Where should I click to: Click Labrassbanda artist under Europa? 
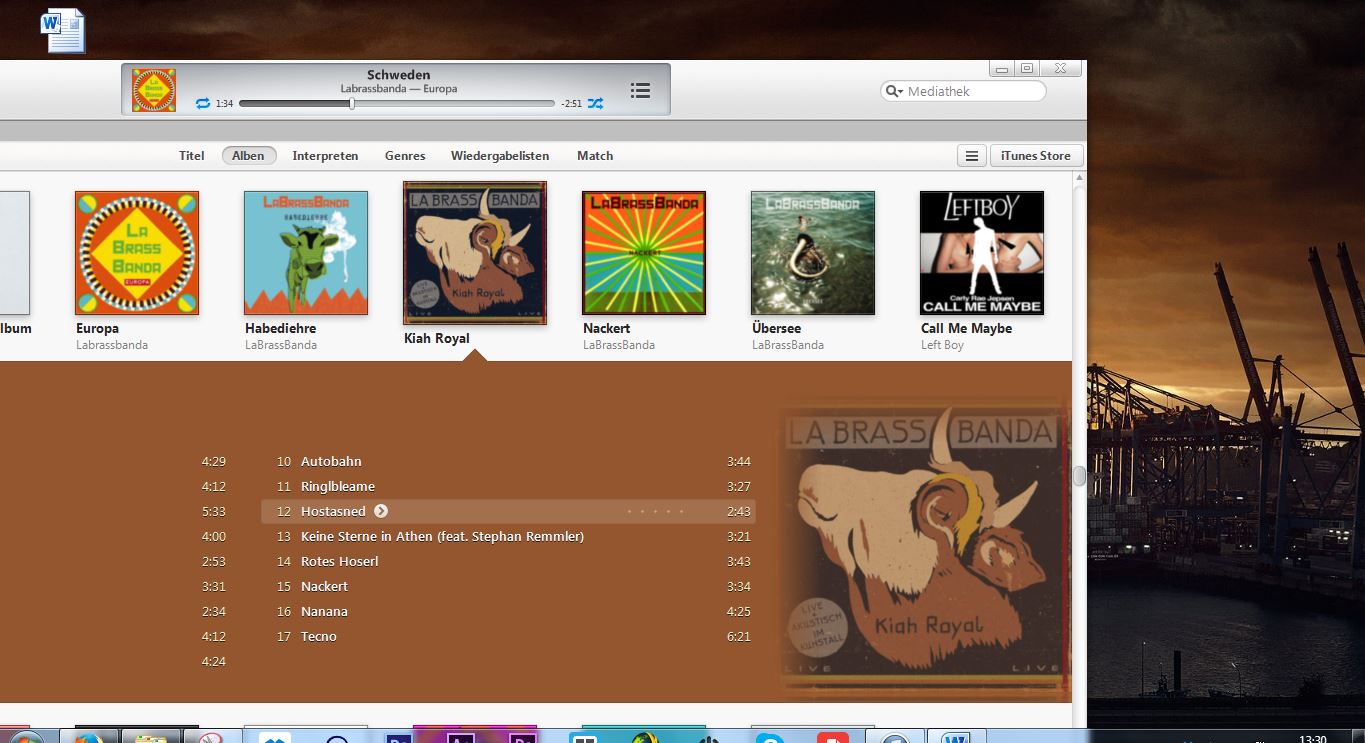pos(112,345)
